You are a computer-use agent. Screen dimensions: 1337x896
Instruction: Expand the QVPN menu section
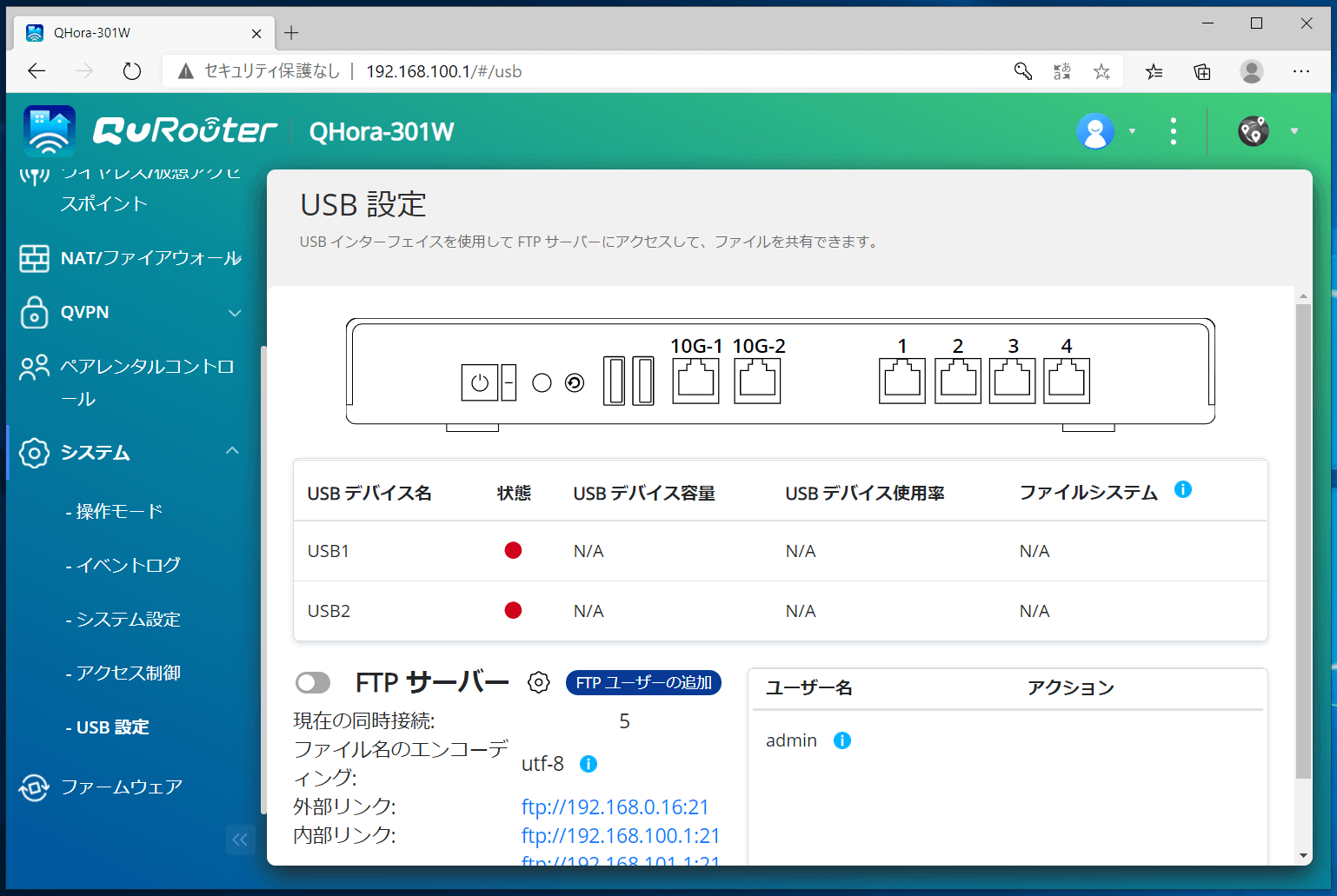point(235,313)
